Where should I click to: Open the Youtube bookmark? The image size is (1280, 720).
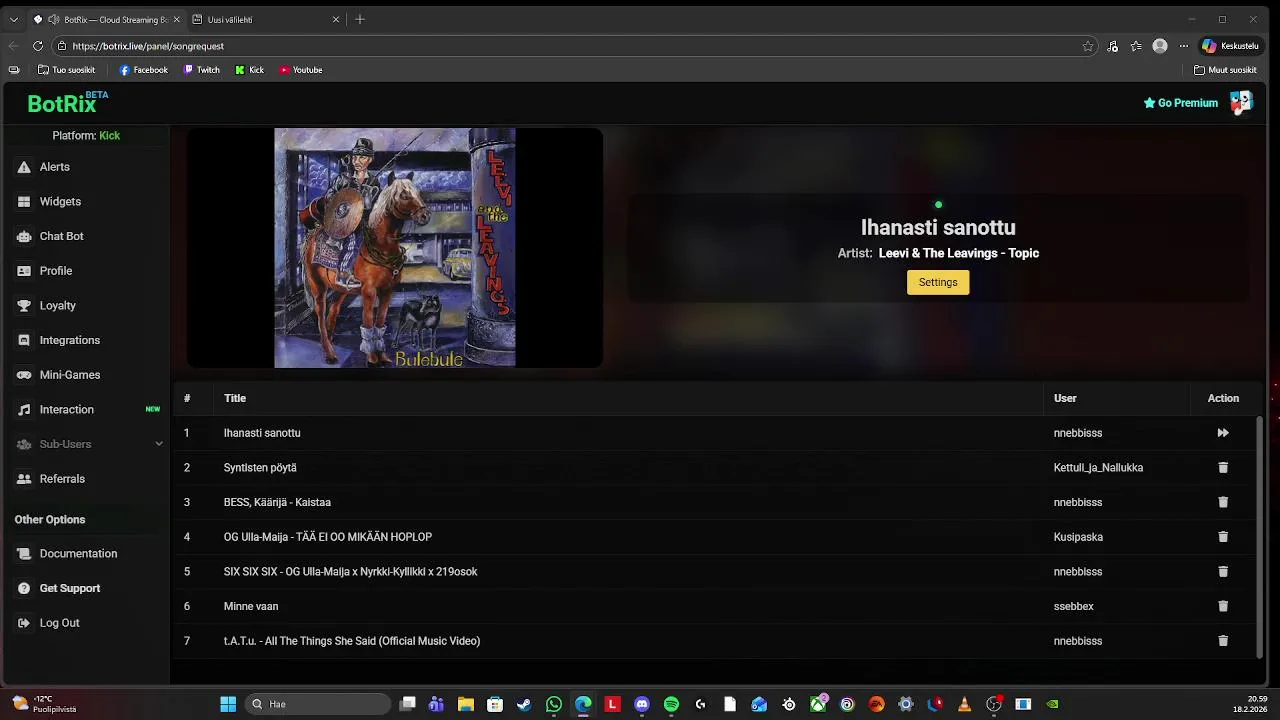click(x=300, y=70)
